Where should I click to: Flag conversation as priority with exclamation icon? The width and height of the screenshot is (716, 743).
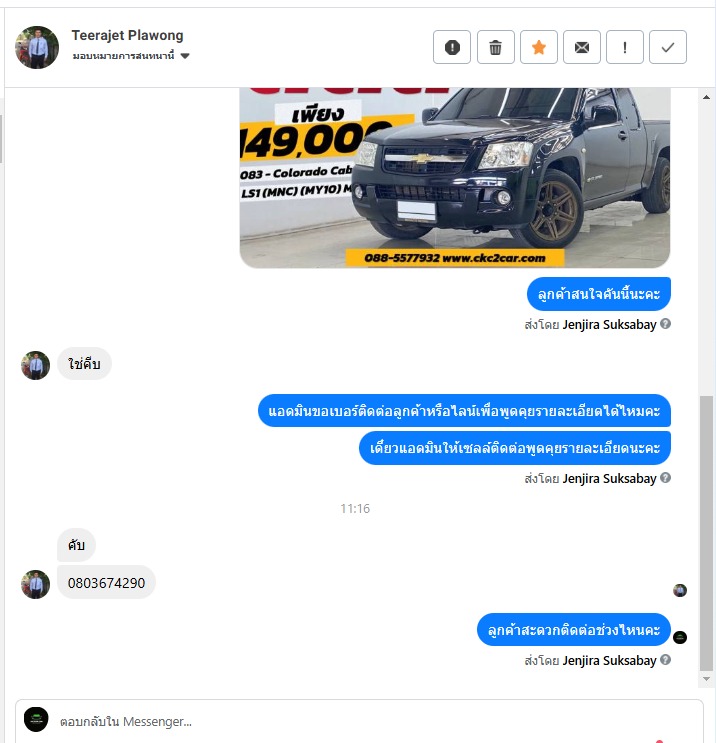click(x=625, y=47)
